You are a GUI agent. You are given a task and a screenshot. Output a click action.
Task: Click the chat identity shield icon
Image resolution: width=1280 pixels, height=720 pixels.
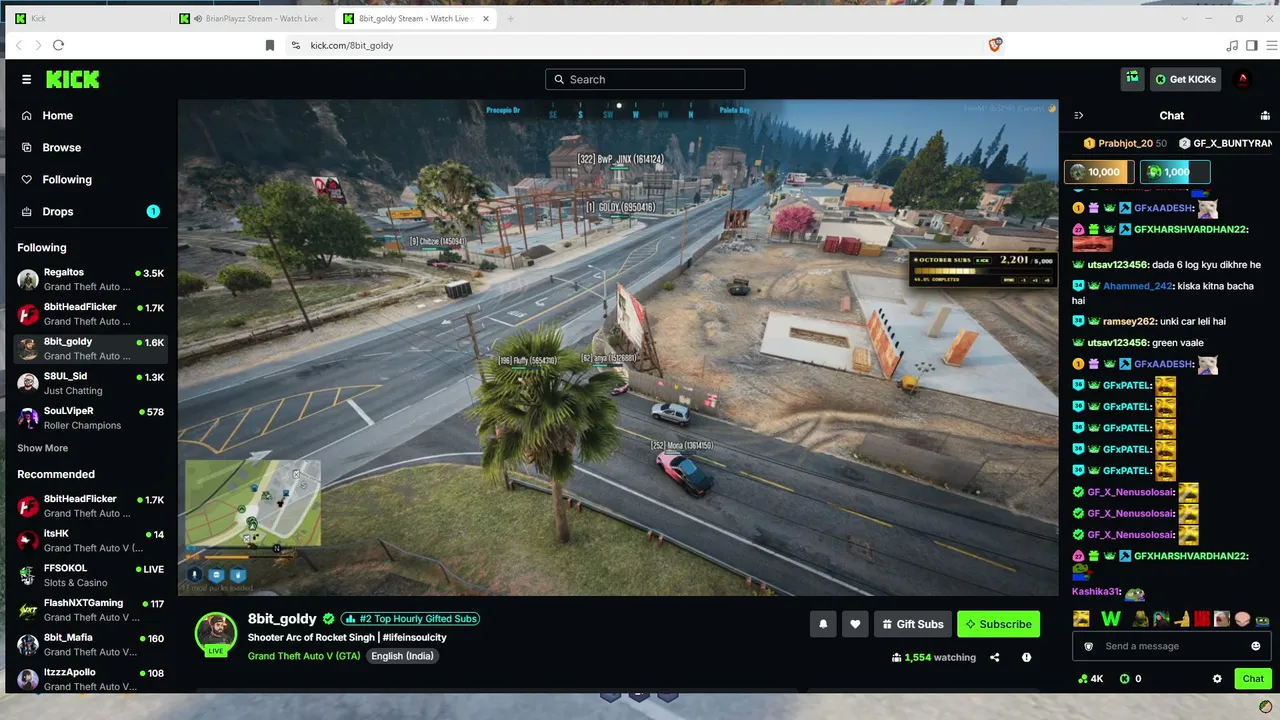coord(1089,646)
